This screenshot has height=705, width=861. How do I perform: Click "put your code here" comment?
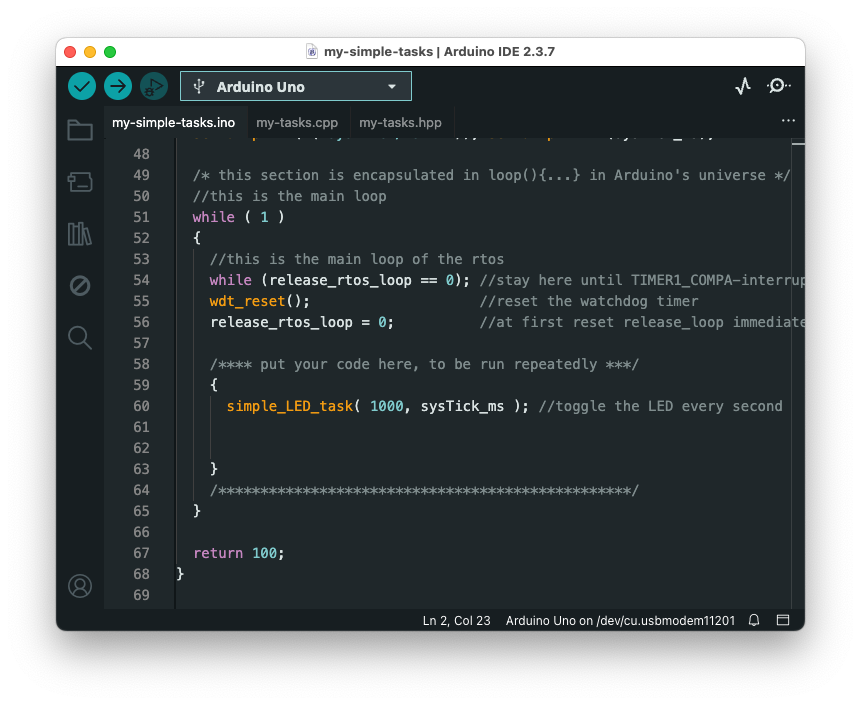[424, 365]
